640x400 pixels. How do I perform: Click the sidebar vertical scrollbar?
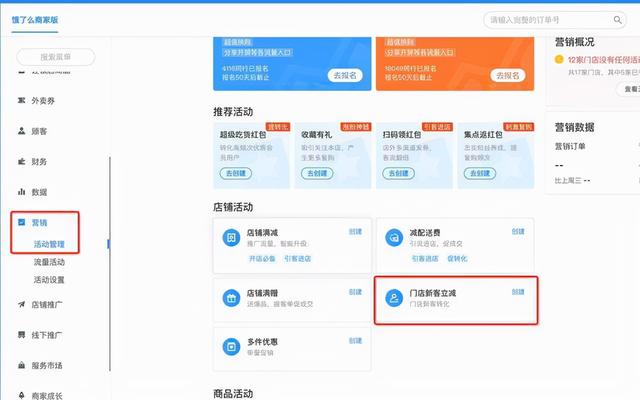[x=110, y=263]
